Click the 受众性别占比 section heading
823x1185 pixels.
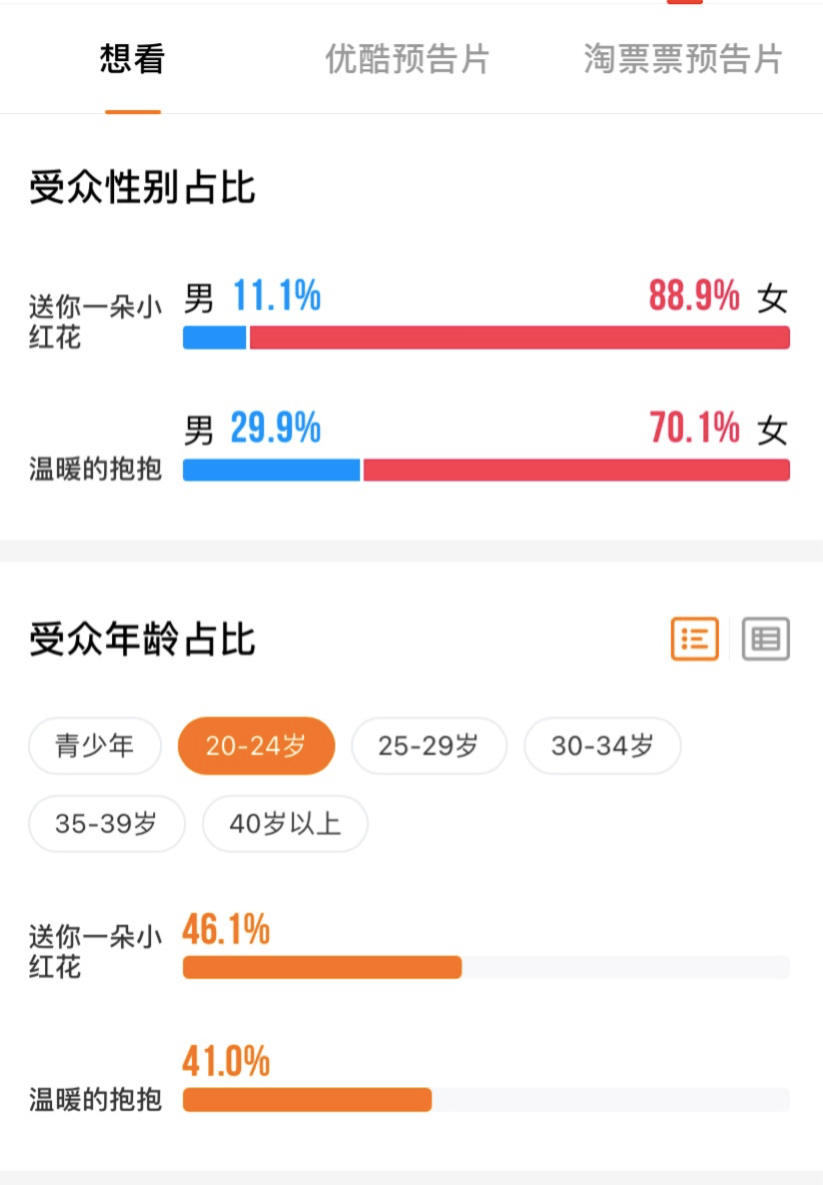coord(142,187)
